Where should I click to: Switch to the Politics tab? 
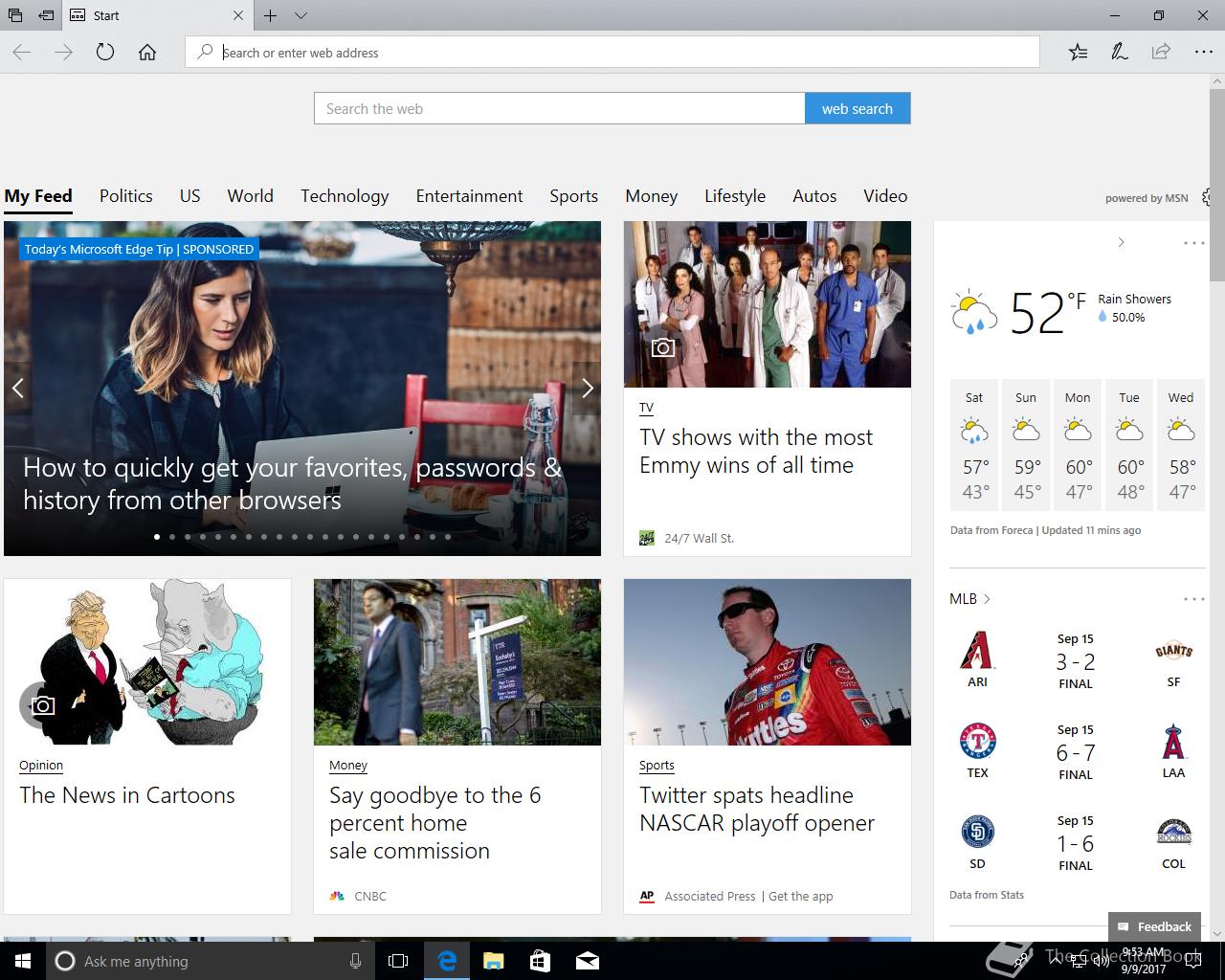(126, 196)
